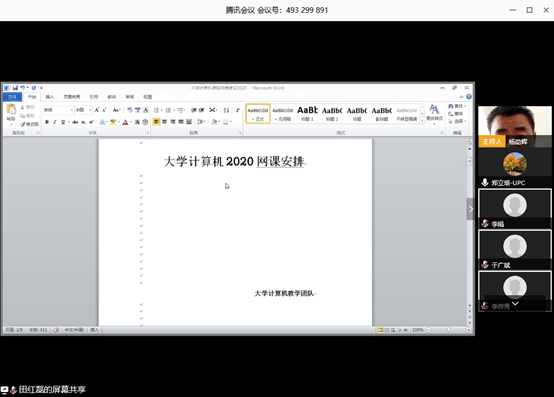554x397 pixels.
Task: Click the host's video thumbnail
Action: click(515, 126)
